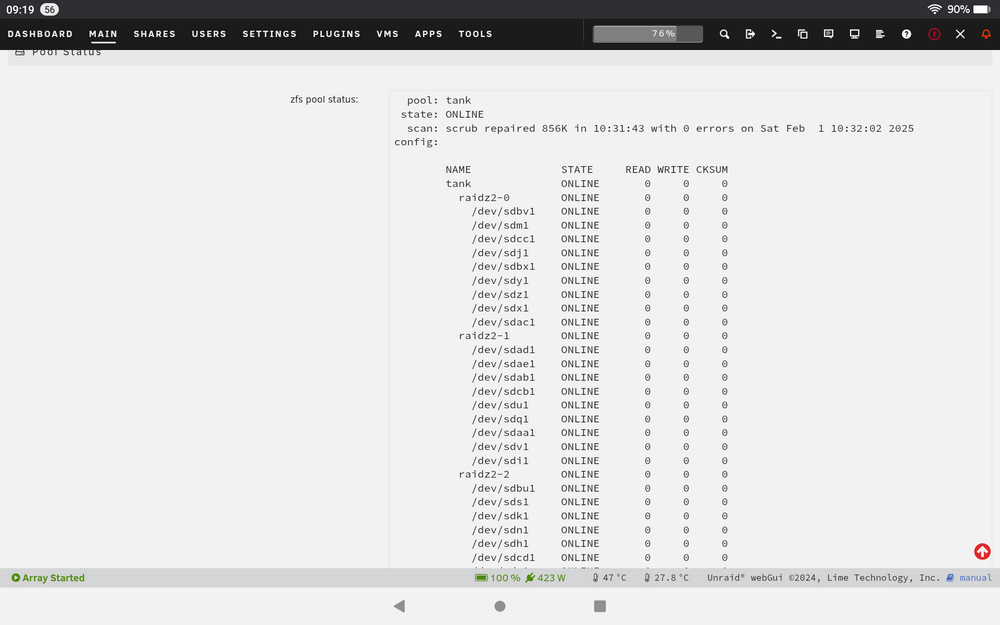
Task: Click the /dev/sdcb1 device entry
Action: 503,392
